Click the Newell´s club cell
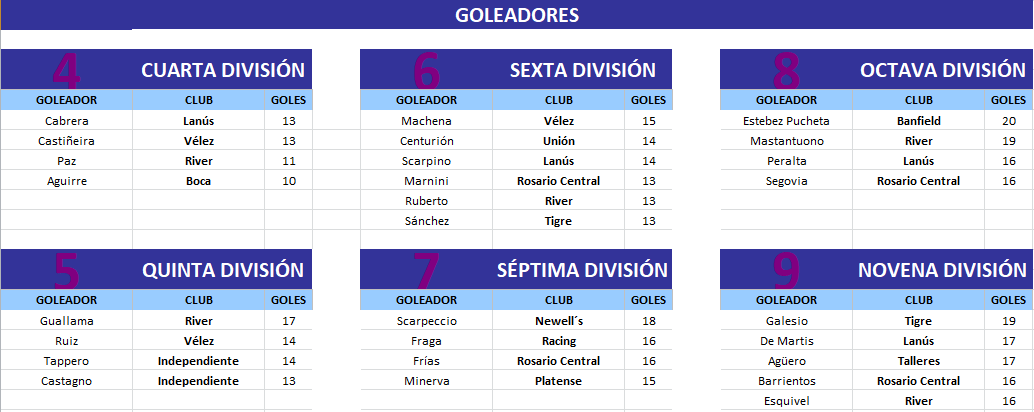The width and height of the screenshot is (1034, 412). (559, 321)
